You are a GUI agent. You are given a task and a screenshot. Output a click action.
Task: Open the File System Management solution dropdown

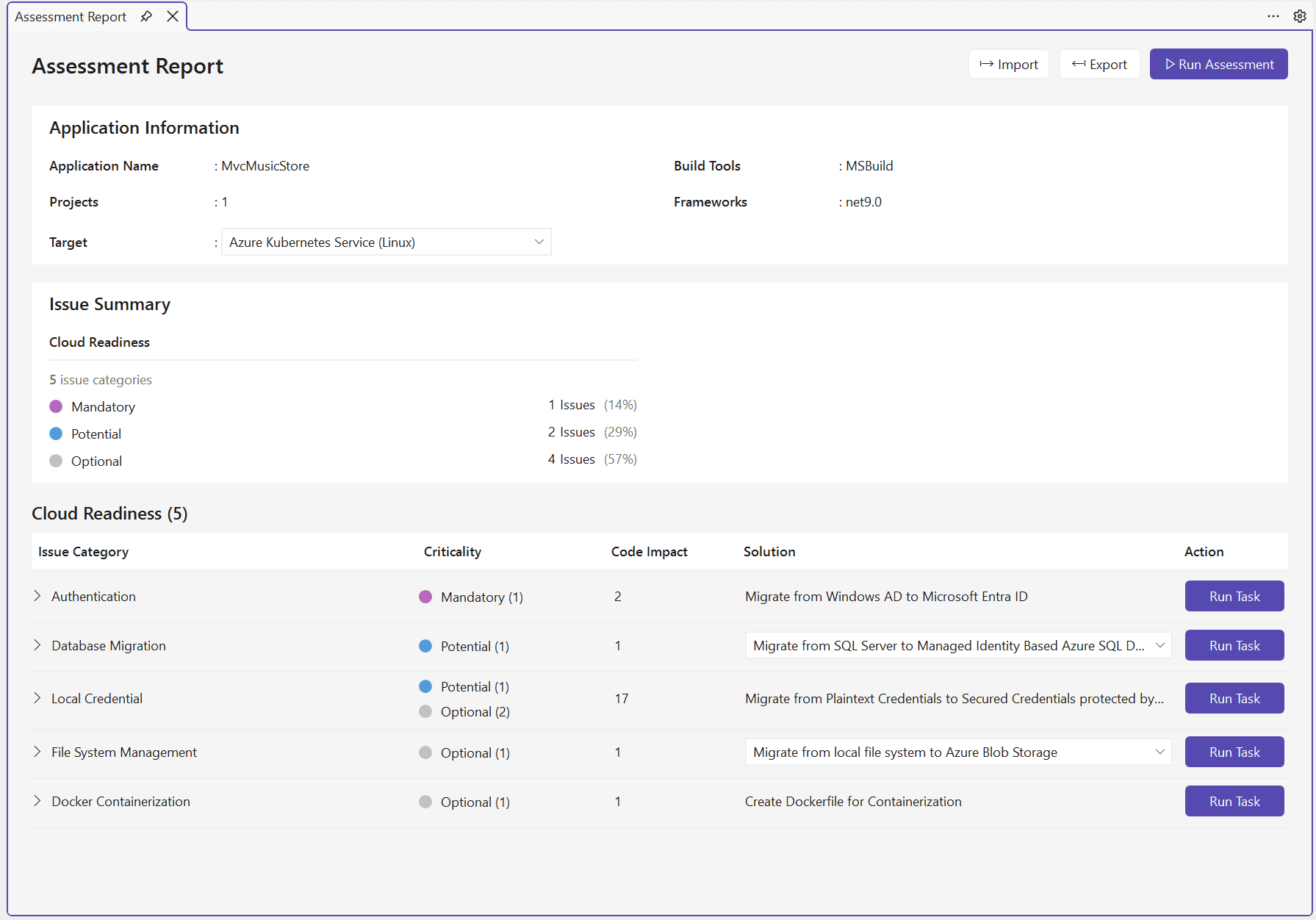click(x=1161, y=752)
